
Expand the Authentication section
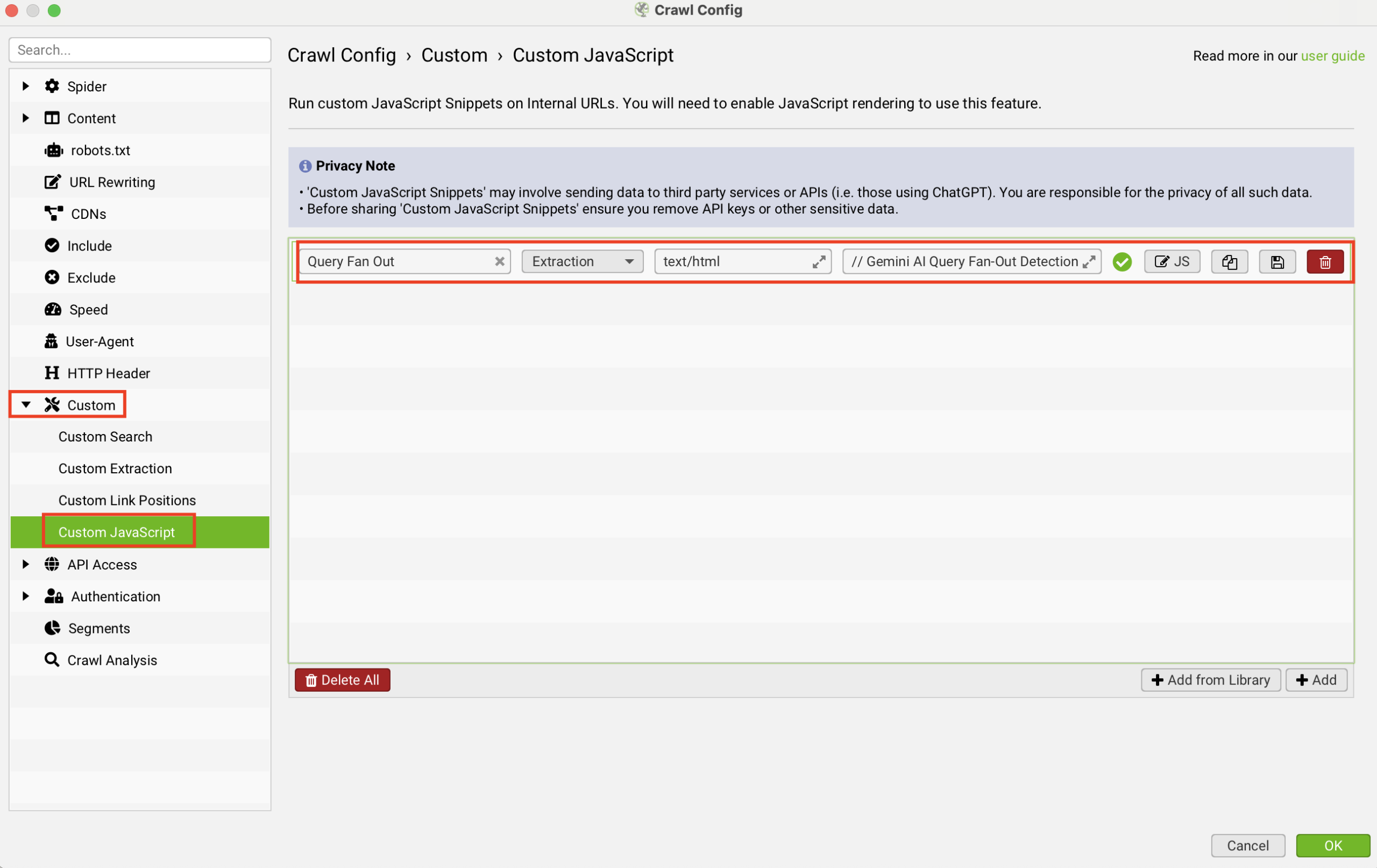tap(26, 596)
